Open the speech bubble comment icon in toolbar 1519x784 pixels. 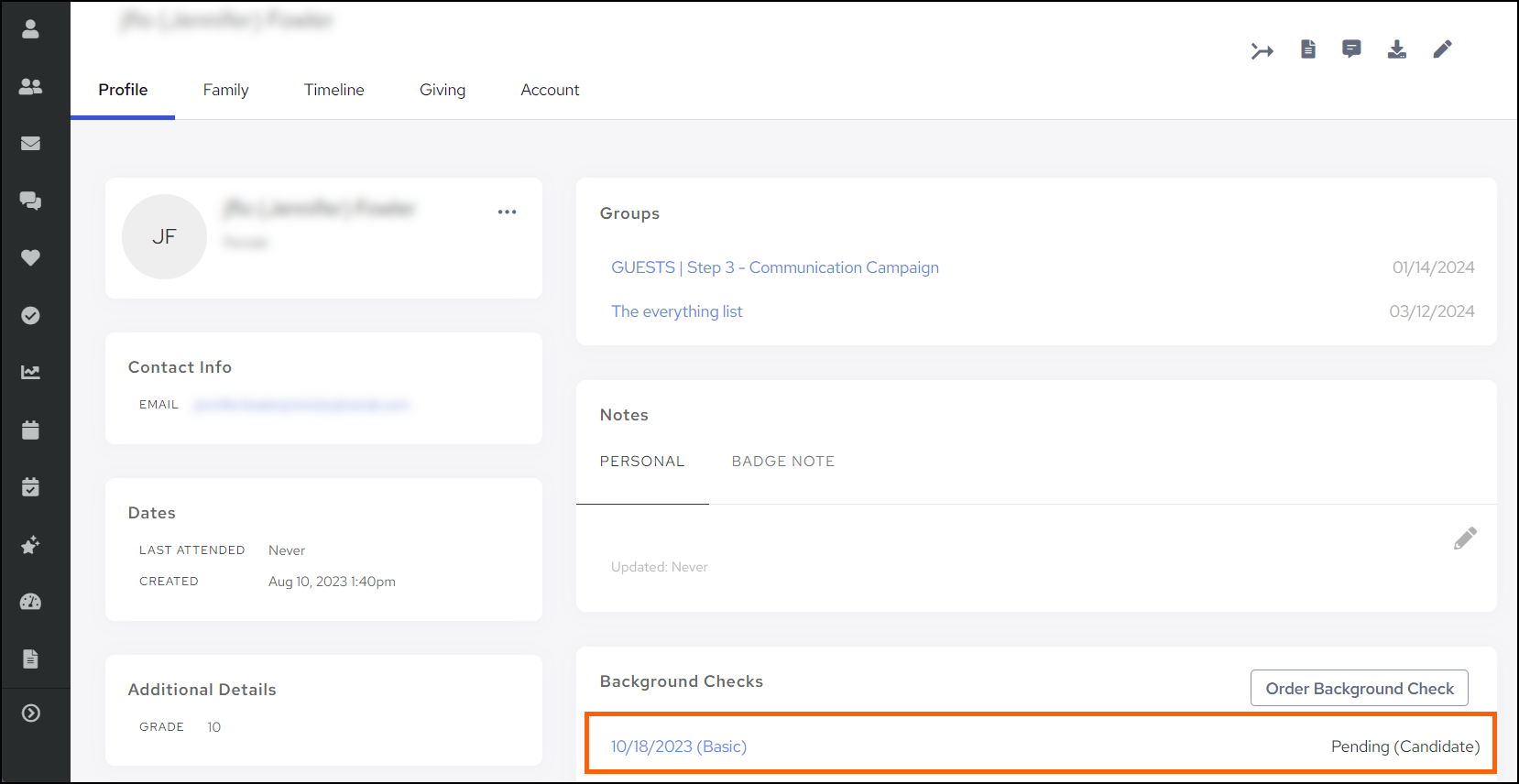pyautogui.click(x=1351, y=49)
